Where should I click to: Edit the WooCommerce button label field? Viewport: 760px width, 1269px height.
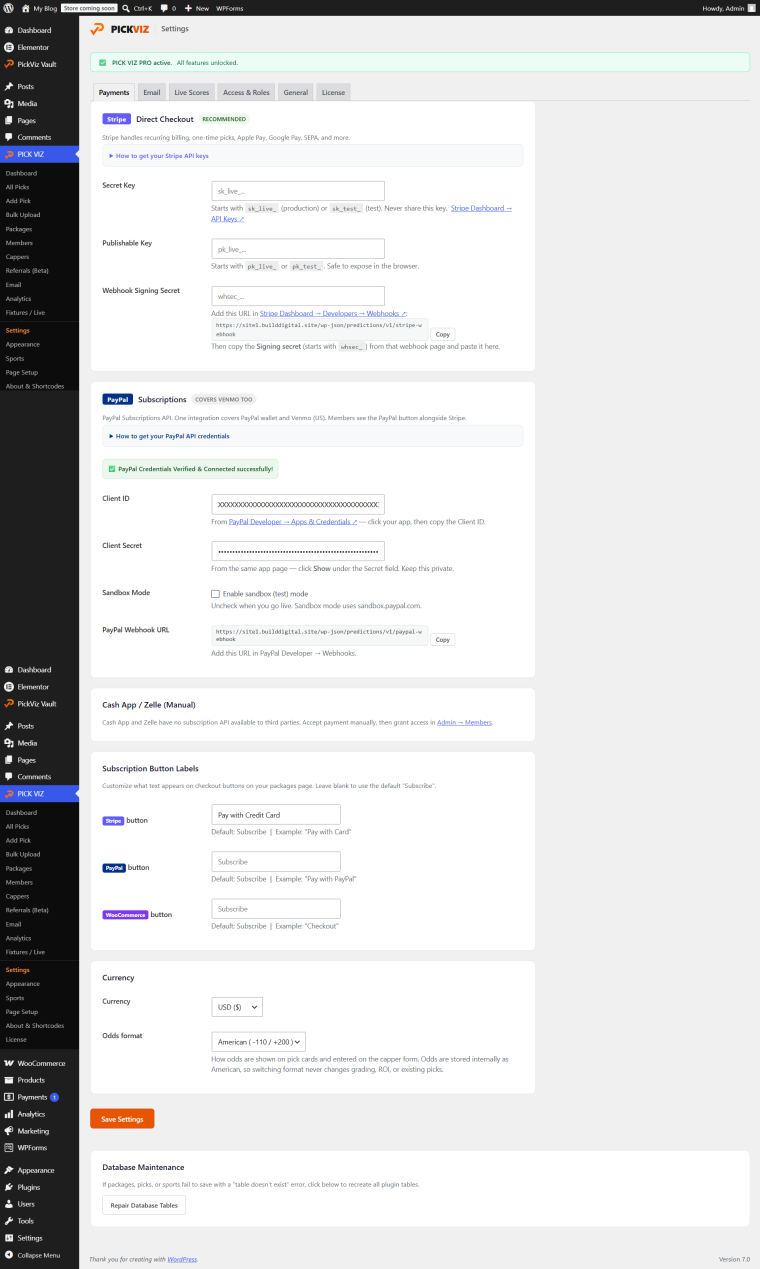276,909
